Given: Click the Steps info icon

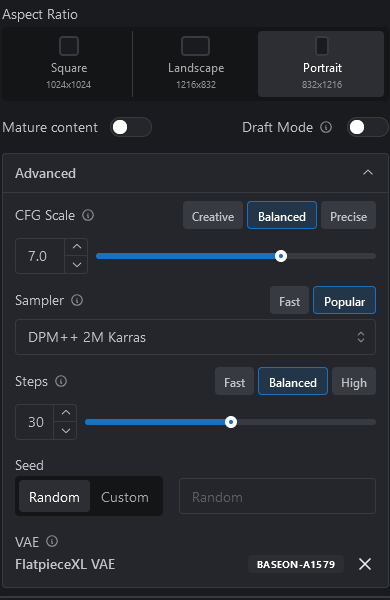Looking at the screenshot, I should (61, 381).
